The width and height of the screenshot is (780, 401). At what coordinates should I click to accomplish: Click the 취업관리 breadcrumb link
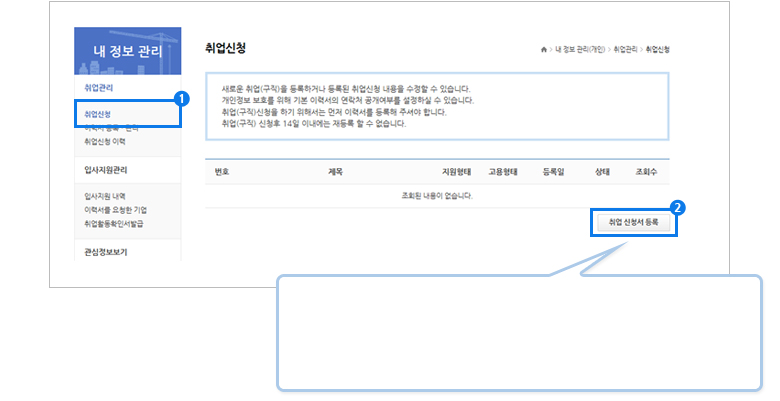coord(625,49)
